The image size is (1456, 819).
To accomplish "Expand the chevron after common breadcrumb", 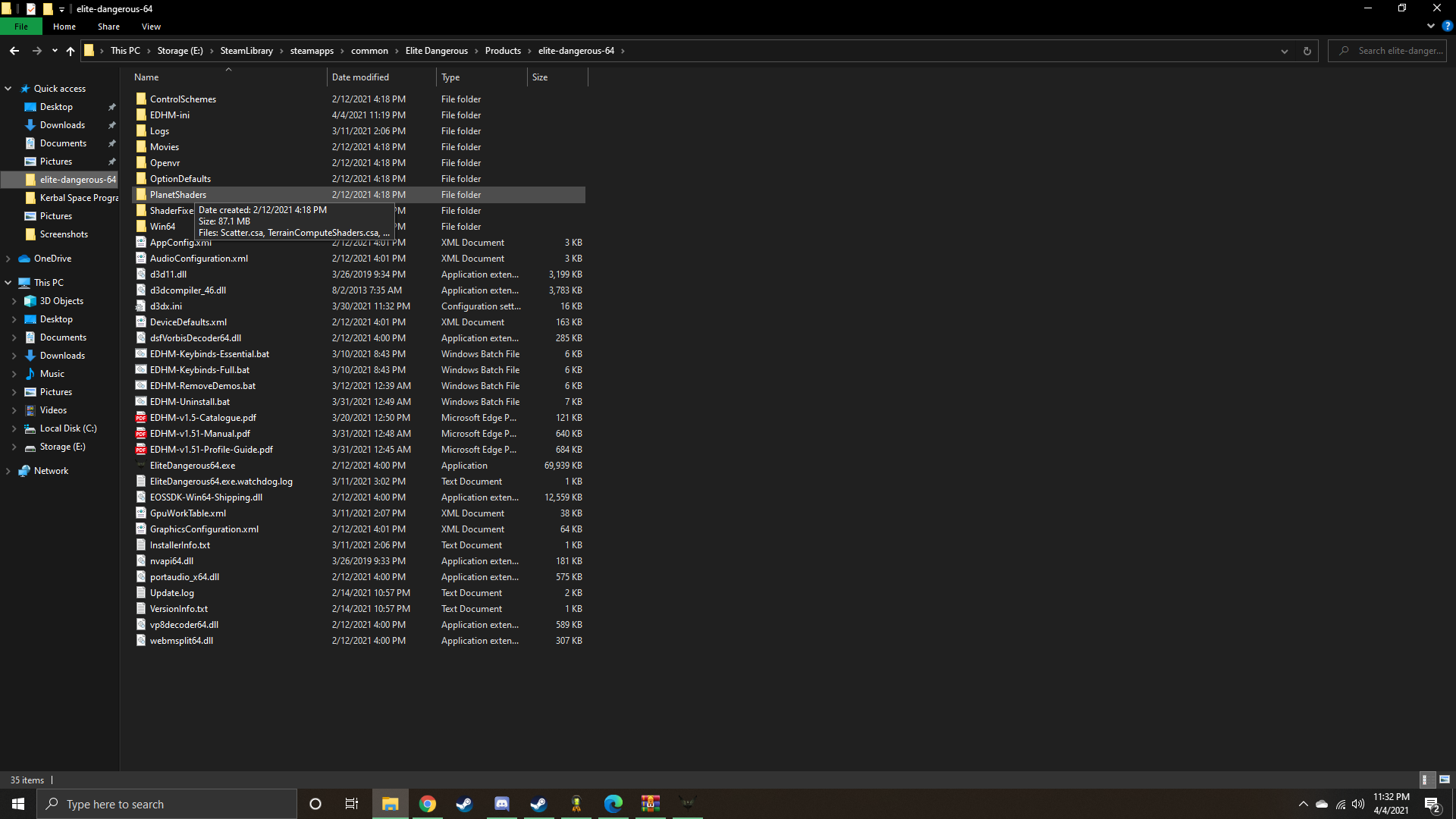I will 397,51.
